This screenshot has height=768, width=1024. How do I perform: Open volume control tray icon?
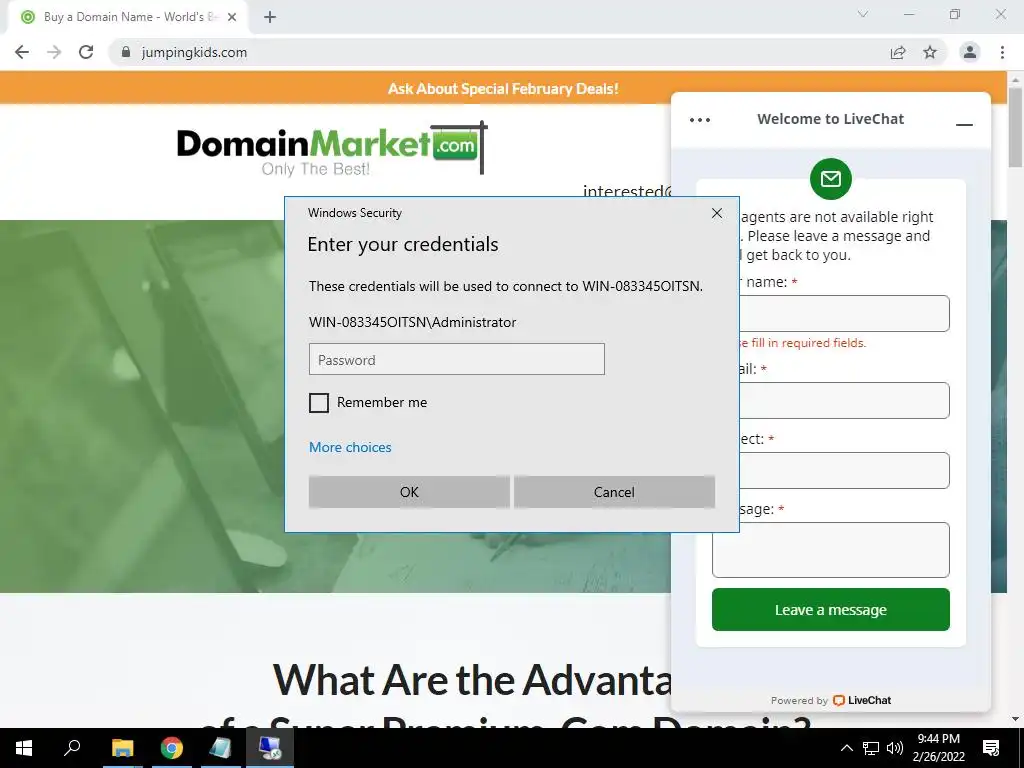tap(895, 748)
